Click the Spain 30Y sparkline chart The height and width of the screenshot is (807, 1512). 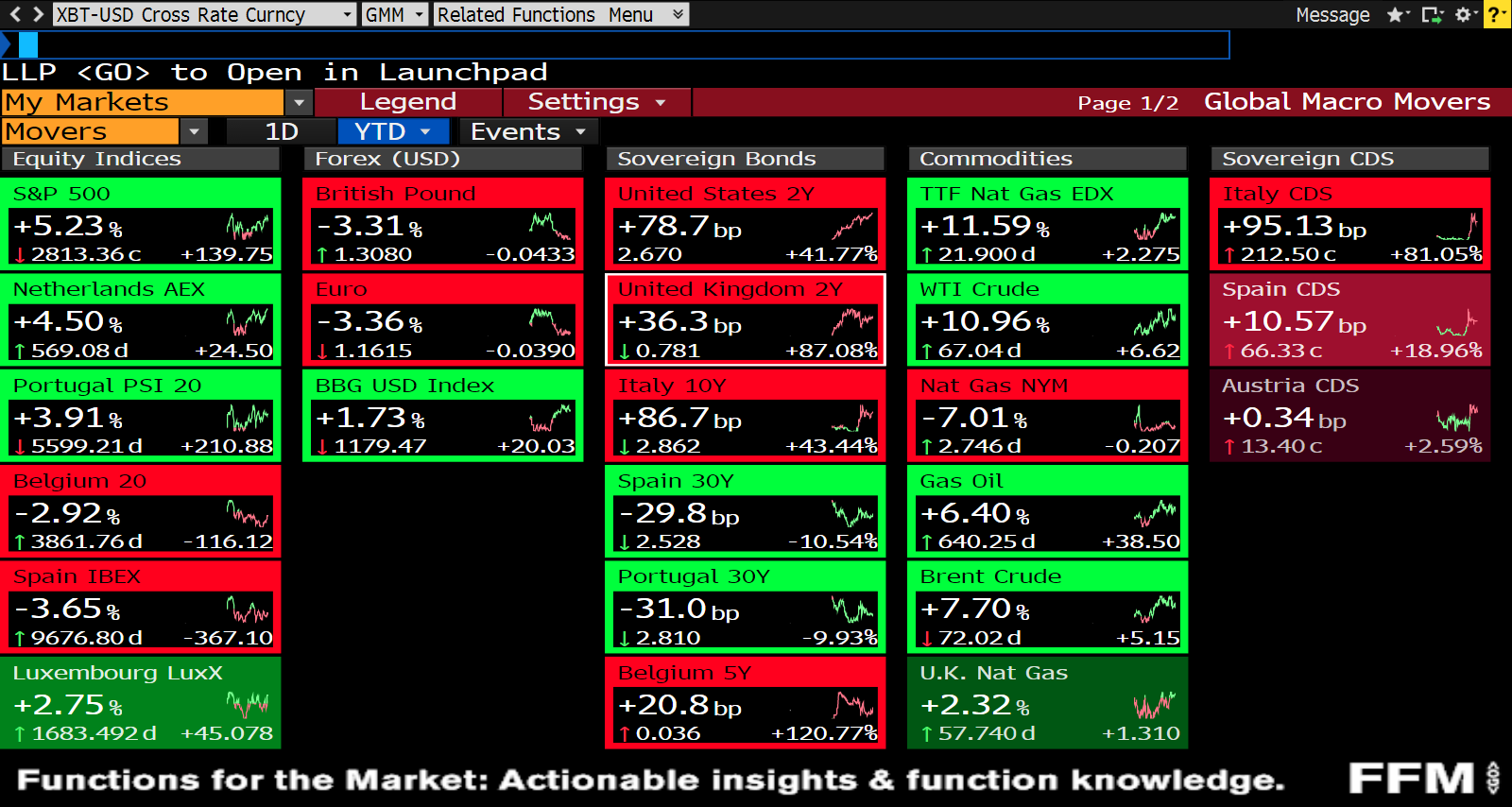point(852,514)
